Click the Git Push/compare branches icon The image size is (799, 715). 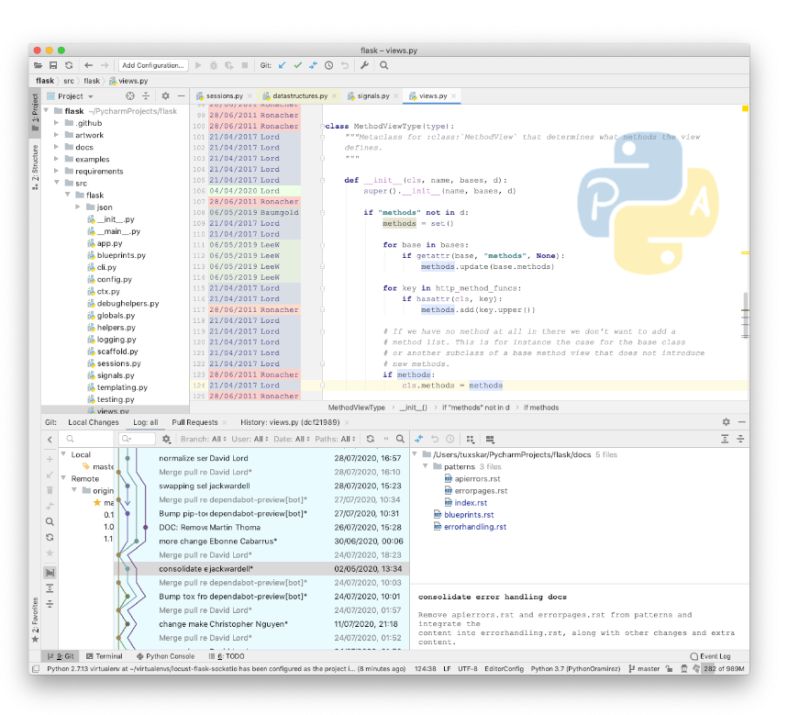click(x=313, y=65)
